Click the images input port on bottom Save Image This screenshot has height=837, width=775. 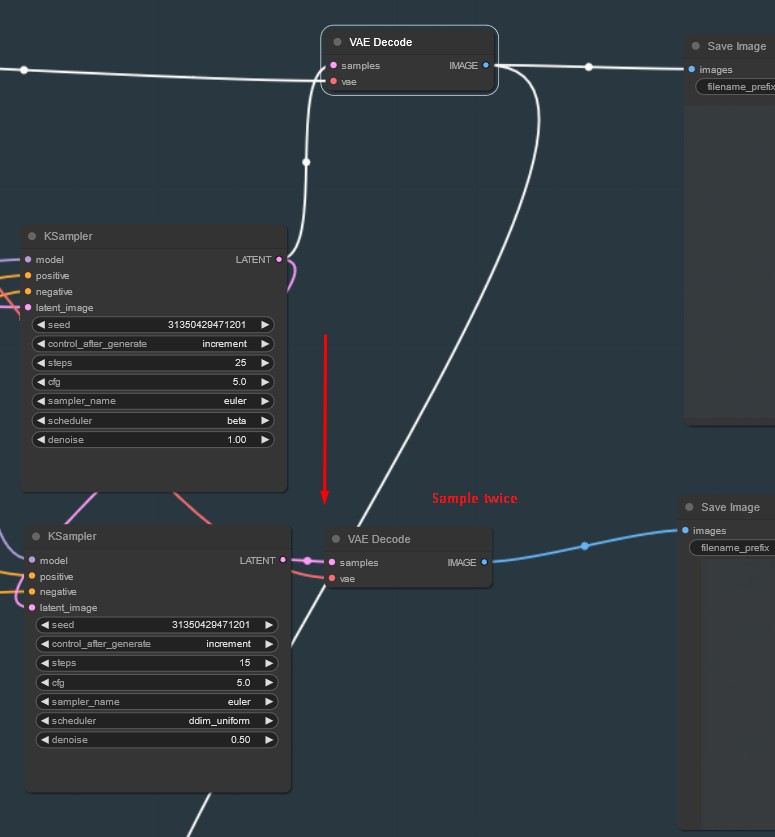point(685,530)
